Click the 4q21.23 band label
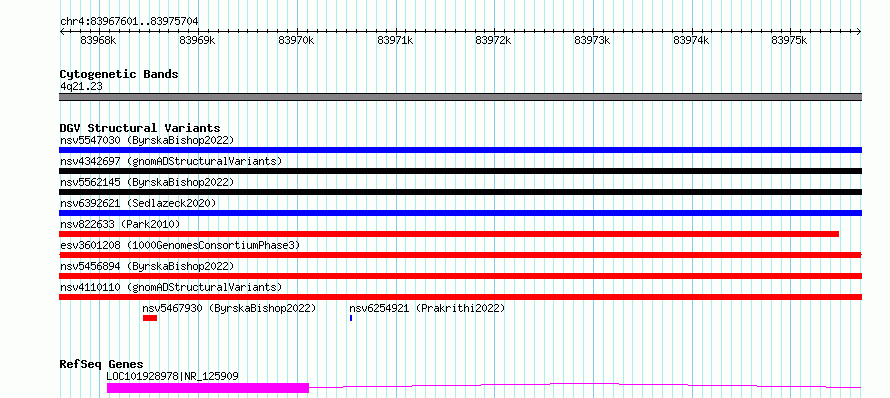Image resolution: width=890 pixels, height=398 pixels. tap(81, 86)
